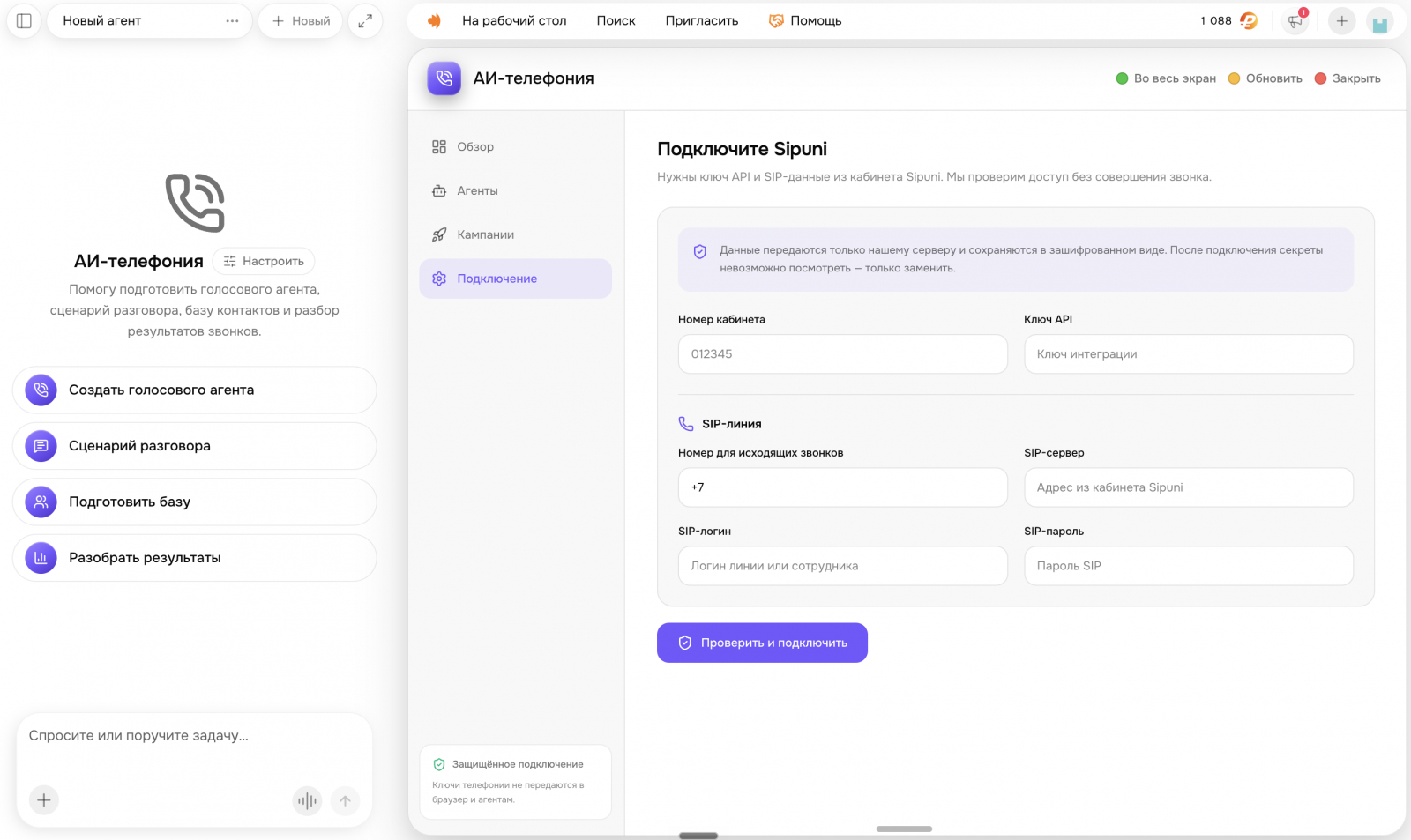Click the scrollbar thumb beneath the Sipuni connection form

tap(904, 829)
